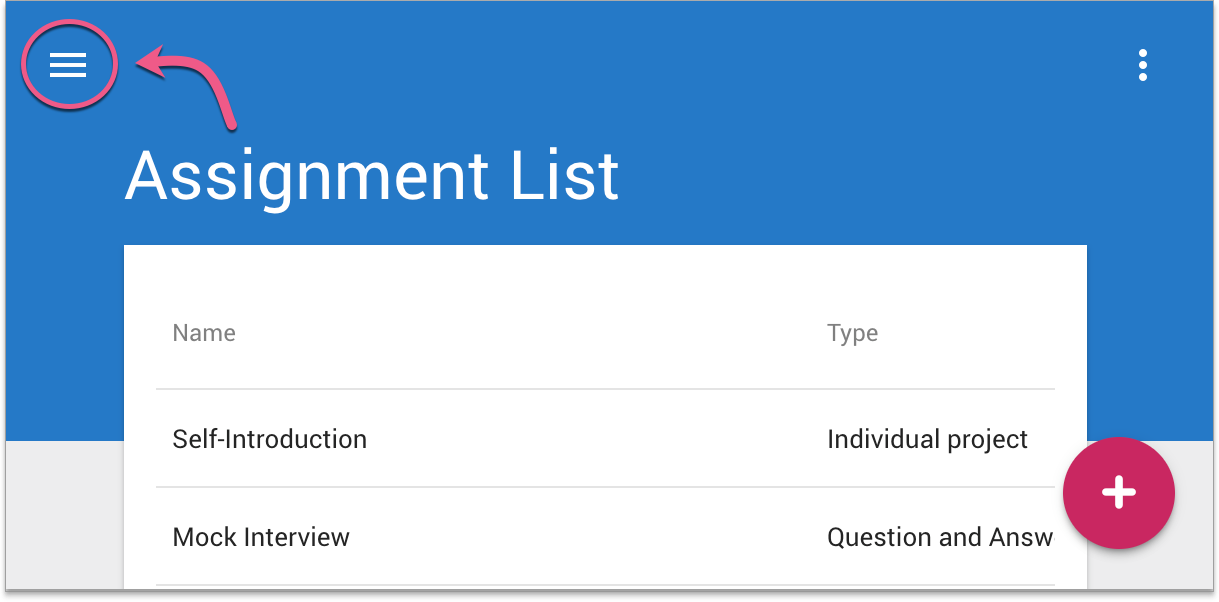Sort by the Name column header
Image resolution: width=1219 pixels, height=602 pixels.
(204, 333)
